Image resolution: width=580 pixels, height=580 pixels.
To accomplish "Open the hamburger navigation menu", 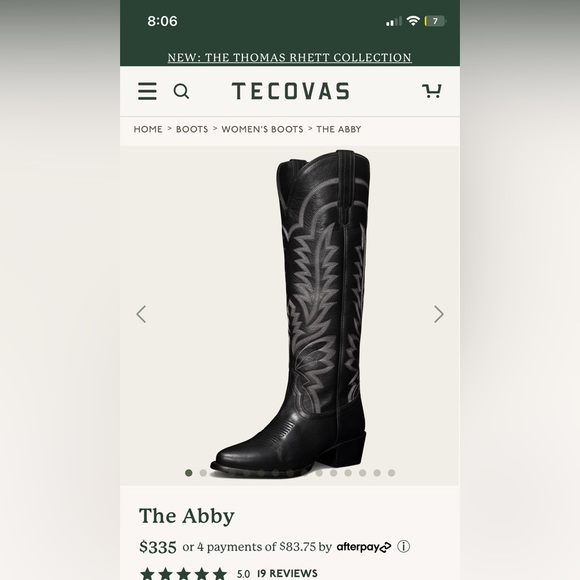I will tap(147, 91).
